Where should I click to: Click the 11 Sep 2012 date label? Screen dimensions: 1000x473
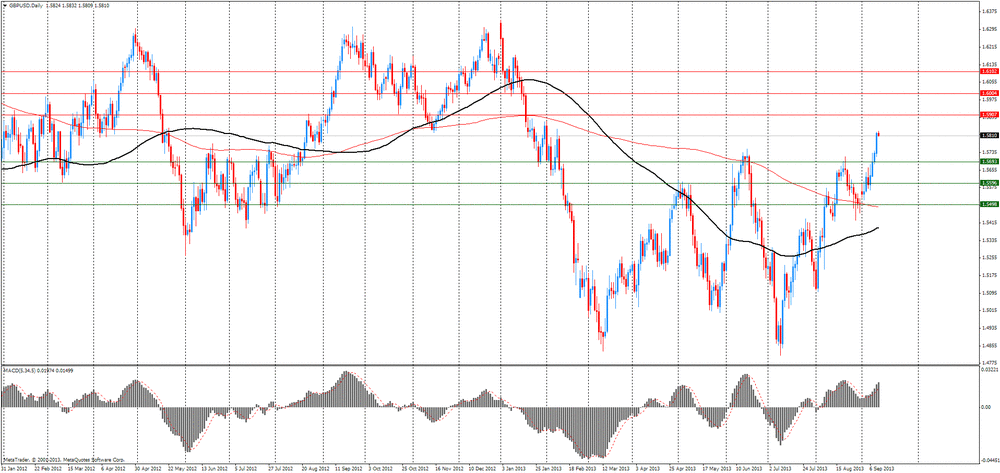point(349,467)
